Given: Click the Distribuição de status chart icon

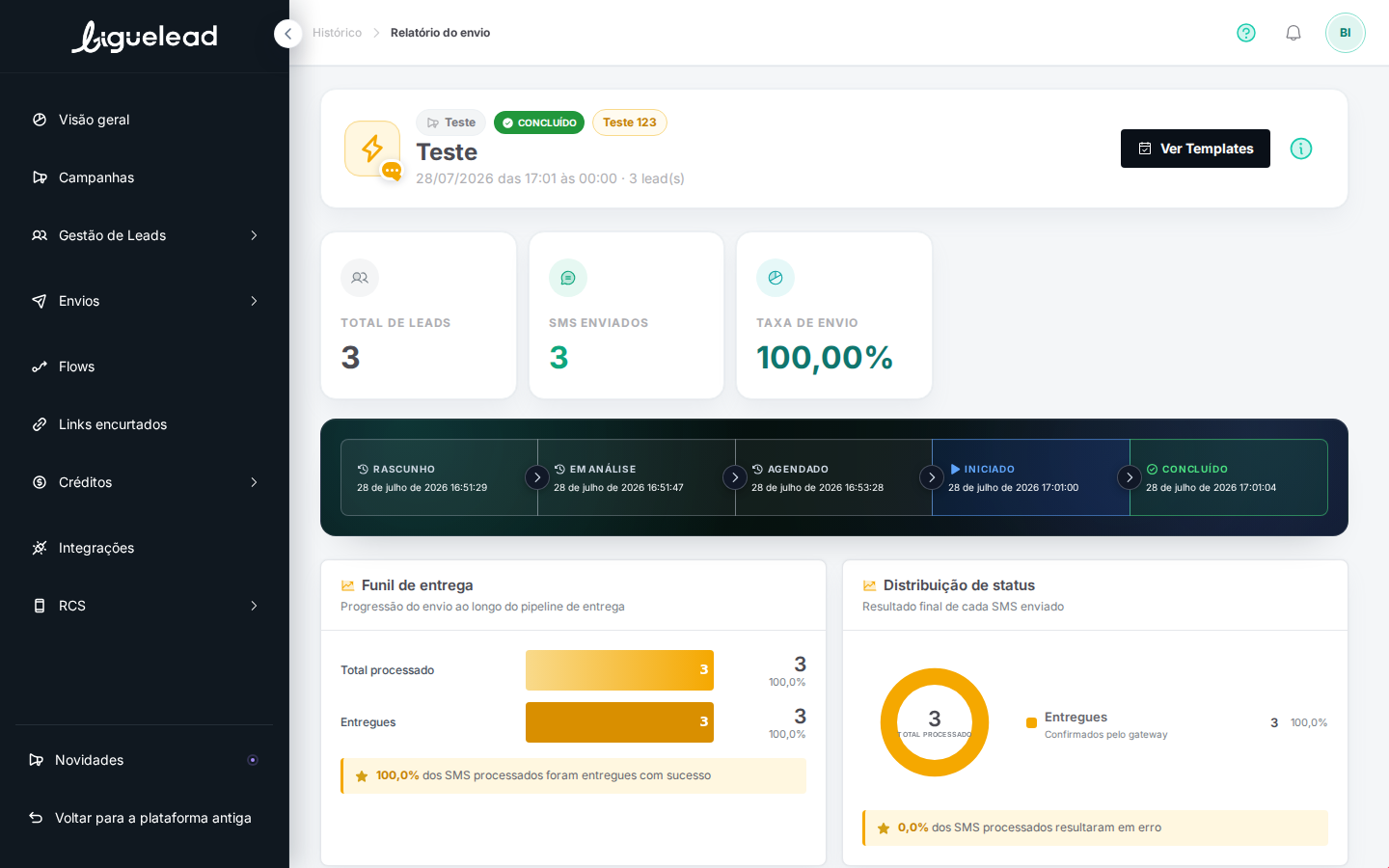Looking at the screenshot, I should tap(869, 585).
